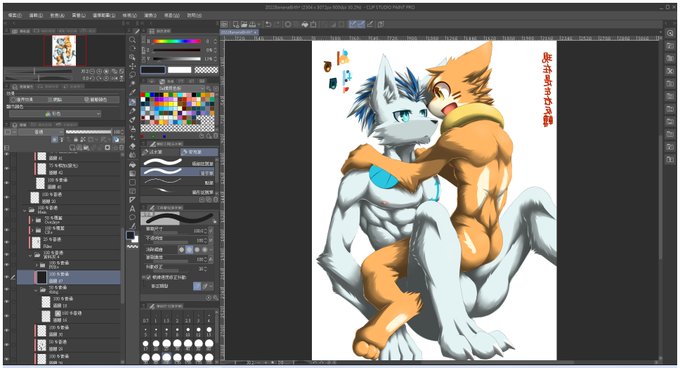Collapse the 50% folder below 圖層 47
The height and width of the screenshot is (368, 680).
(x=36, y=290)
